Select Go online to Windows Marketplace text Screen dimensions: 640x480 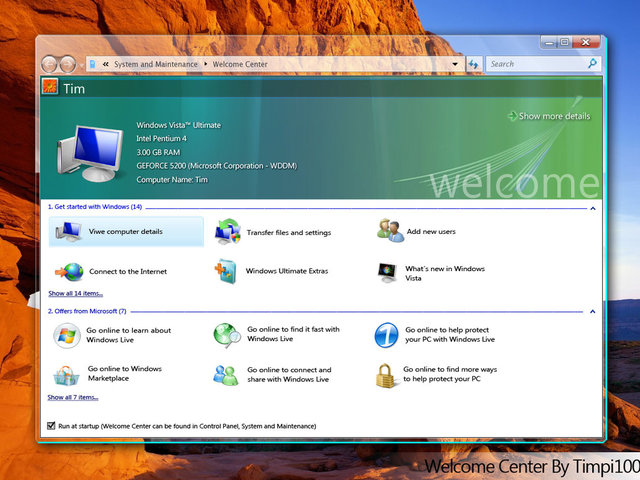click(x=125, y=373)
